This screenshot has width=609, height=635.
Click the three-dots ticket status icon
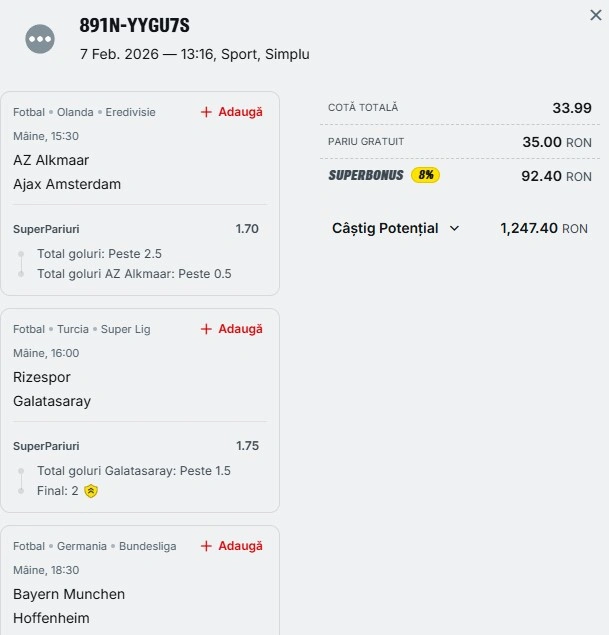coord(40,39)
